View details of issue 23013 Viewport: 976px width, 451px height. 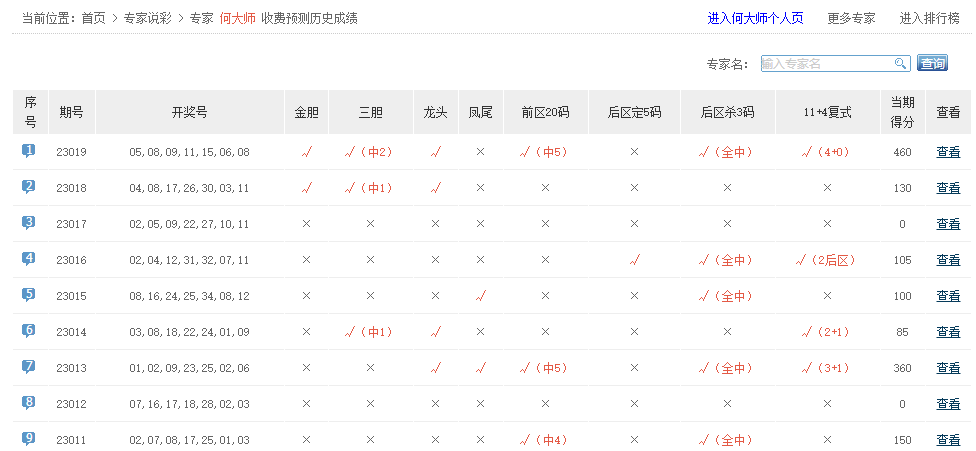[948, 368]
